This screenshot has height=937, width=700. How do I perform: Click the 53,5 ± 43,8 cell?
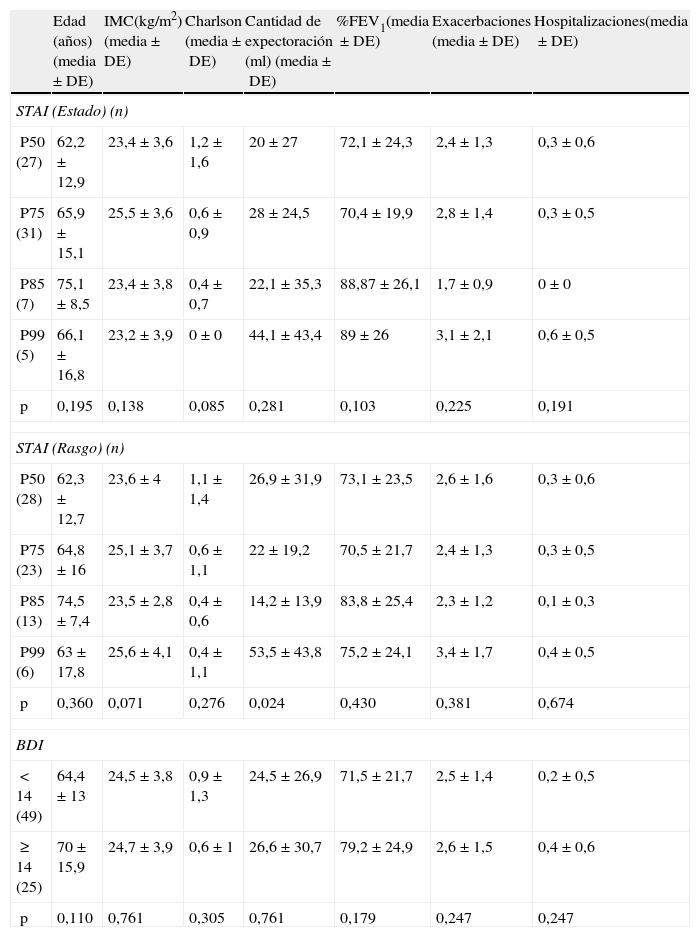tap(285, 653)
